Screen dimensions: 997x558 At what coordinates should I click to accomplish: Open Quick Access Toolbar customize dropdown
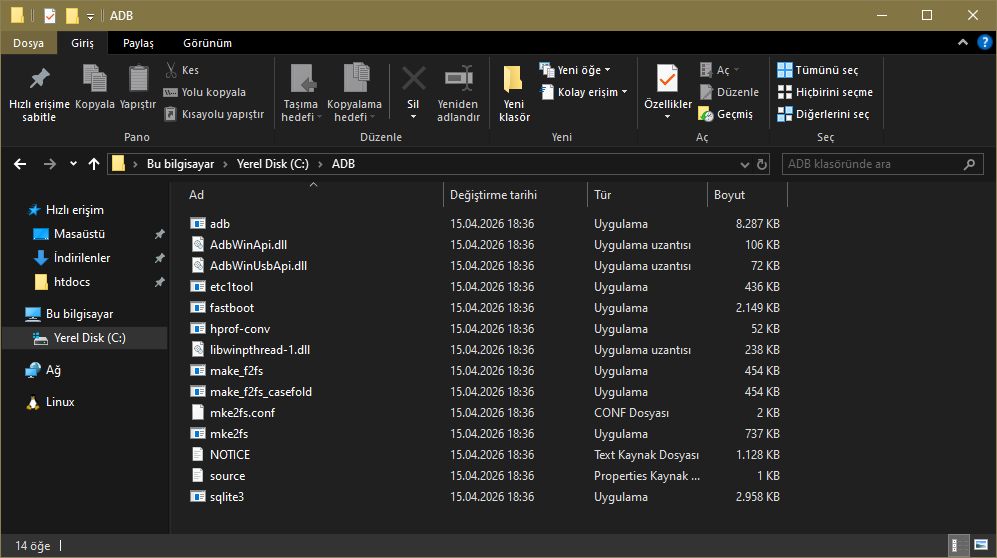[x=90, y=16]
